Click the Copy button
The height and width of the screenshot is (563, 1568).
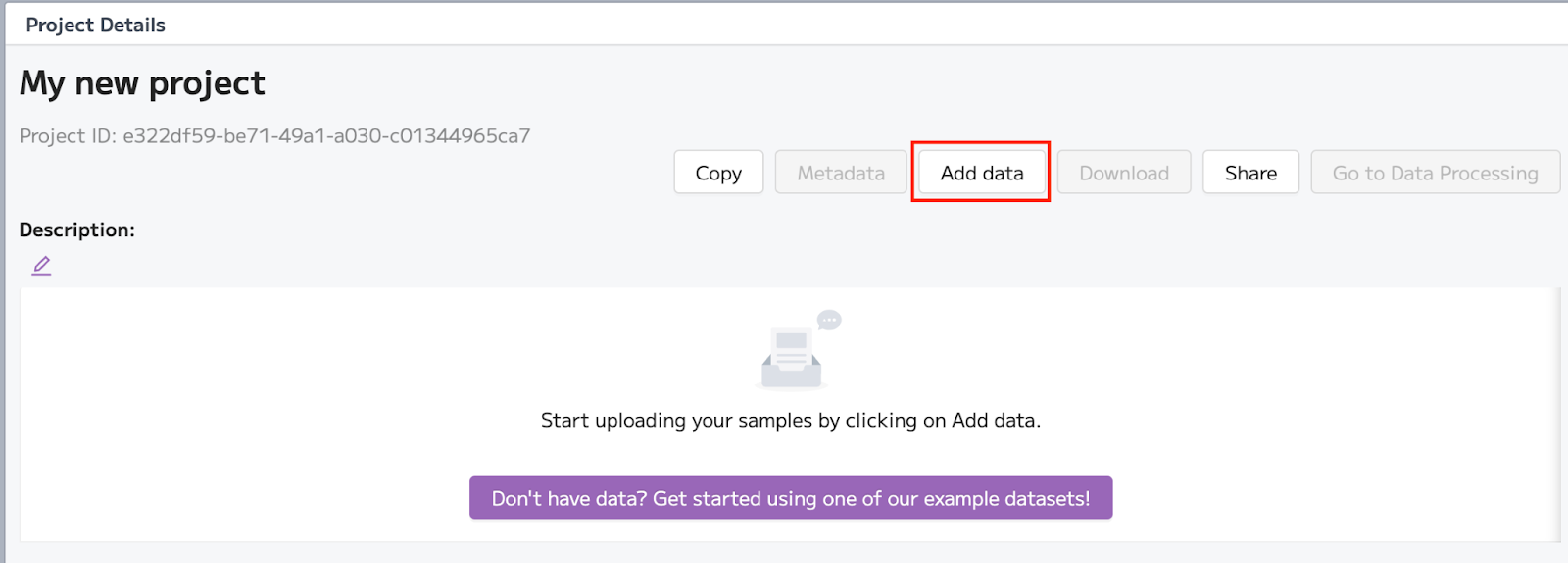pos(718,173)
